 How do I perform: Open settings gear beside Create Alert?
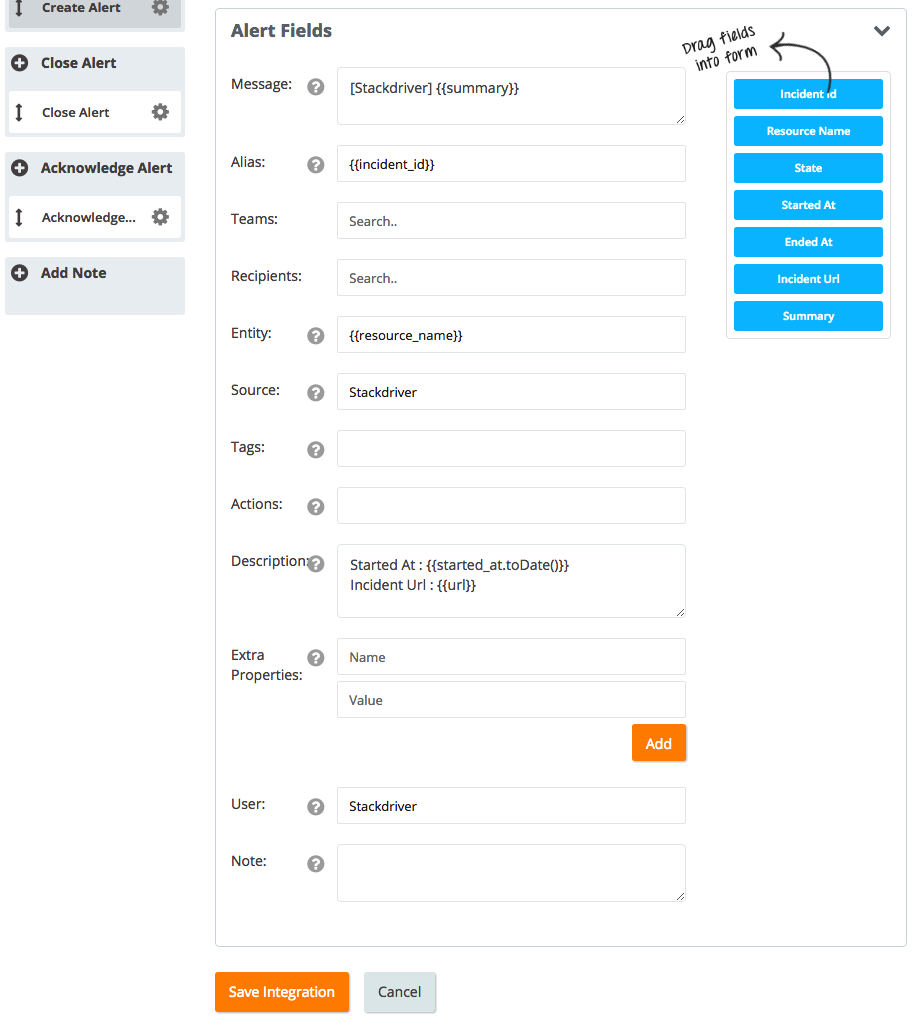(x=160, y=8)
